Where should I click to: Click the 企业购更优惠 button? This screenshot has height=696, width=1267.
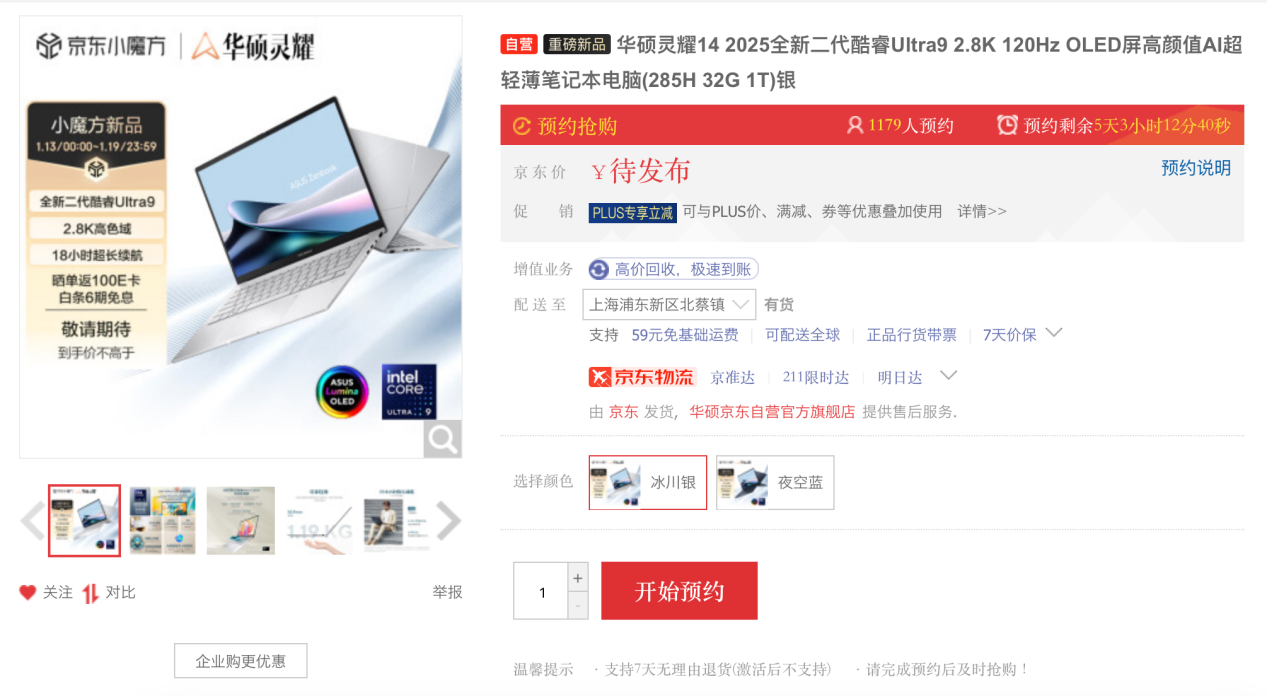240,661
